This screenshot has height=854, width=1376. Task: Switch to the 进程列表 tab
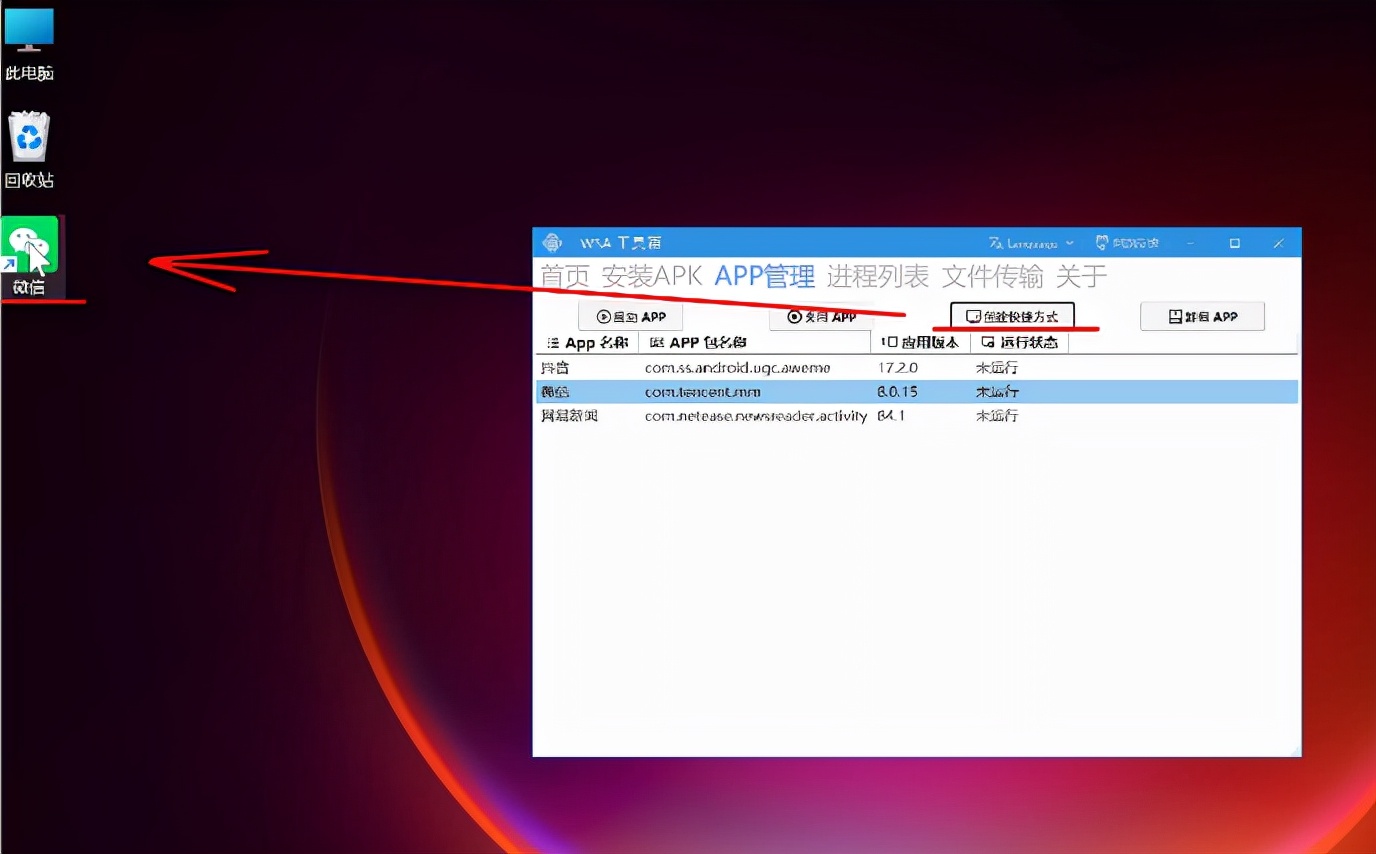pyautogui.click(x=877, y=277)
